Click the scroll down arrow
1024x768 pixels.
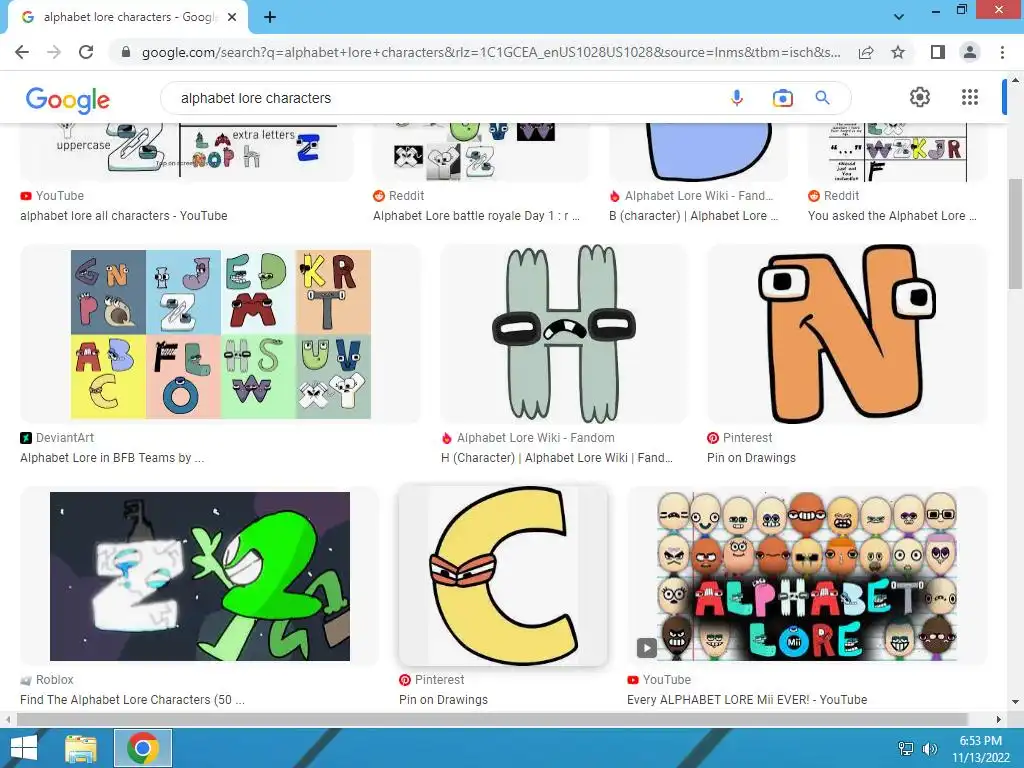(x=1015, y=702)
